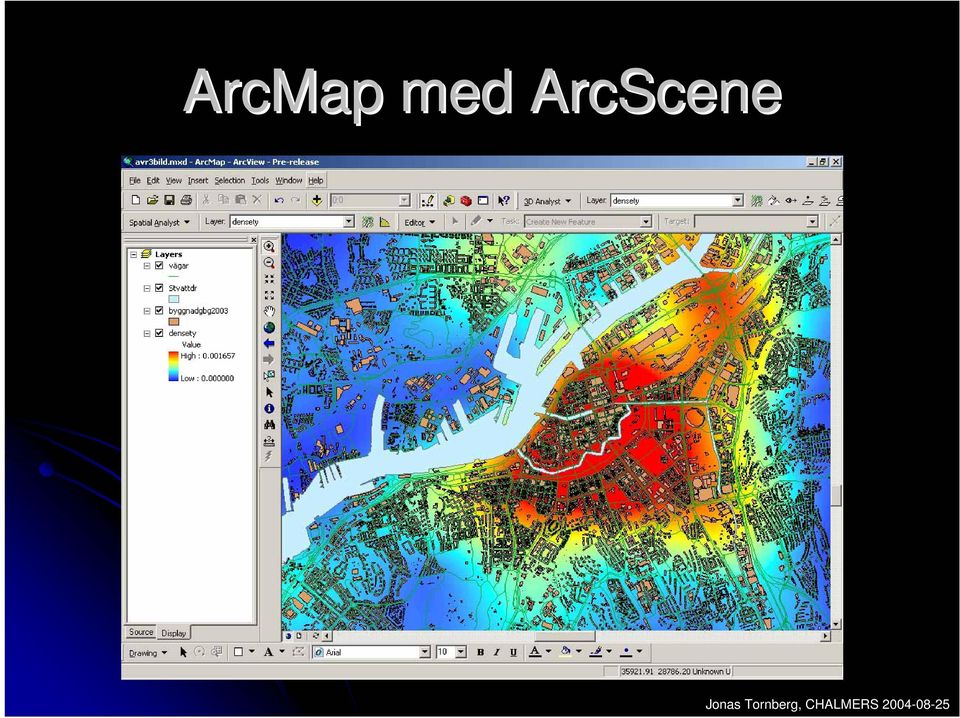The width and height of the screenshot is (960, 718).
Task: Click the horizontal map scrollbar thumb
Action: (564, 637)
